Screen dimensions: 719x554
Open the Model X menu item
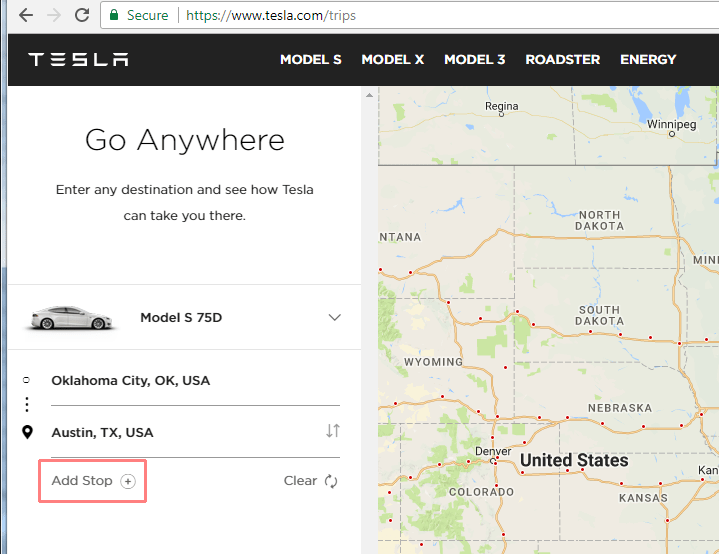click(393, 60)
